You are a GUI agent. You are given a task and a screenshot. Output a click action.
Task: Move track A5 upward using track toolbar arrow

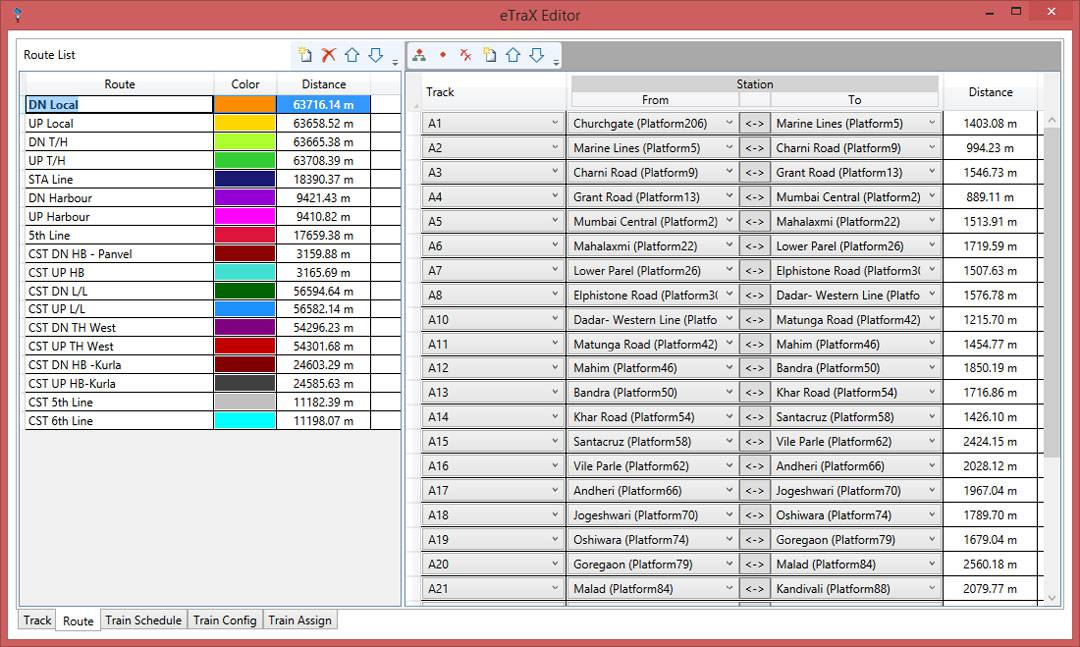pyautogui.click(x=514, y=55)
